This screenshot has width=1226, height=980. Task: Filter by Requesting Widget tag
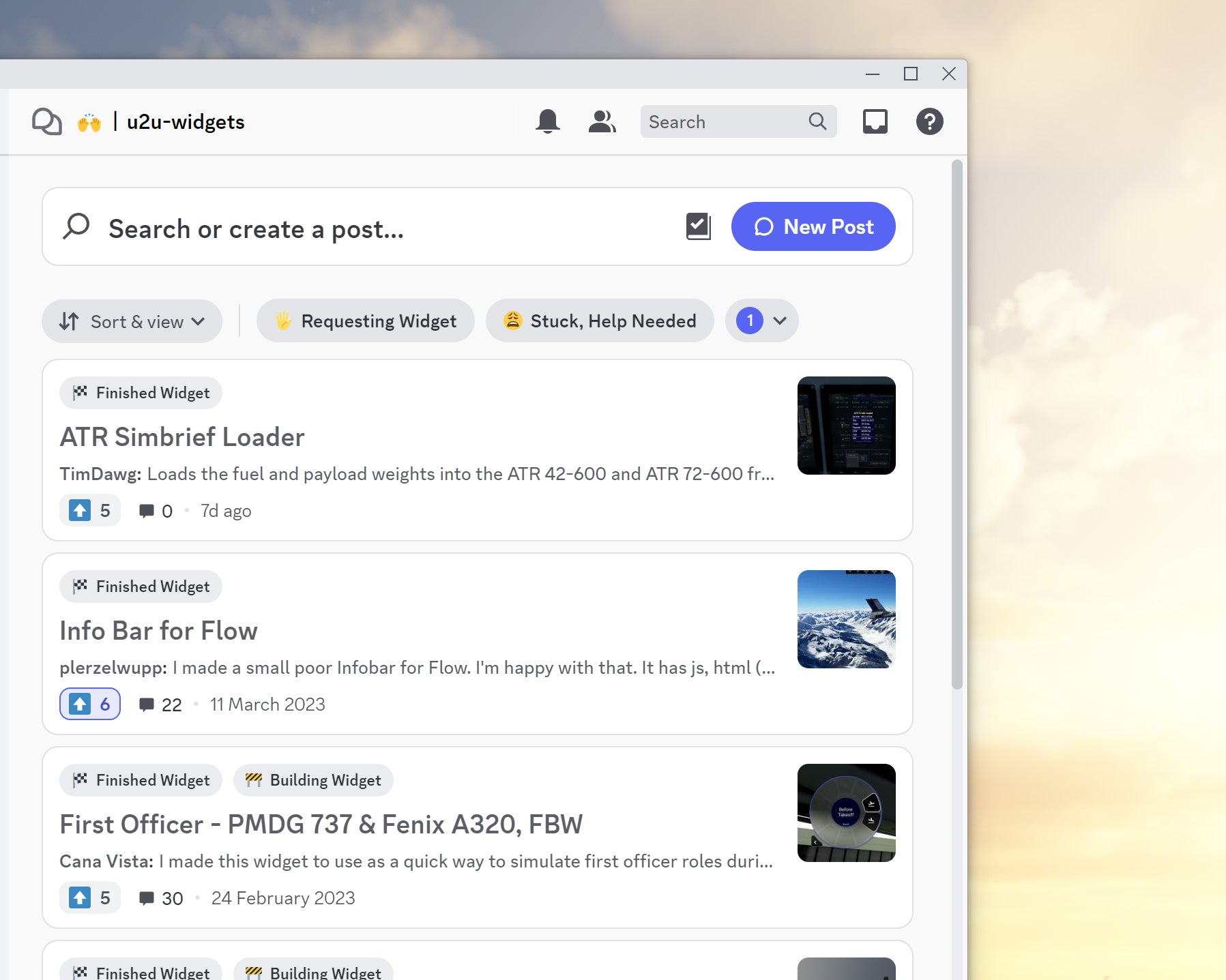(x=366, y=321)
